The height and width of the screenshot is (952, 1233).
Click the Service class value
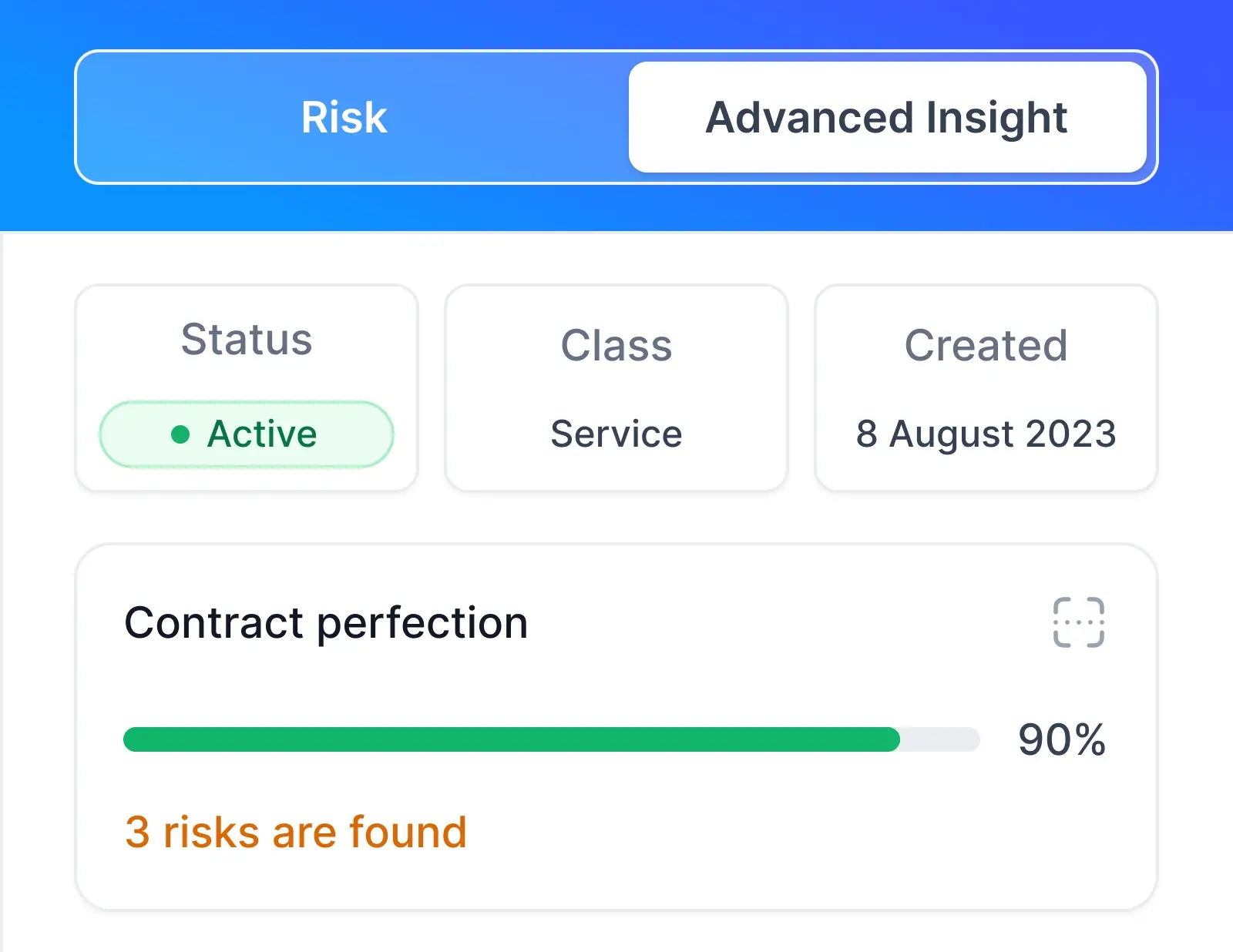616,434
